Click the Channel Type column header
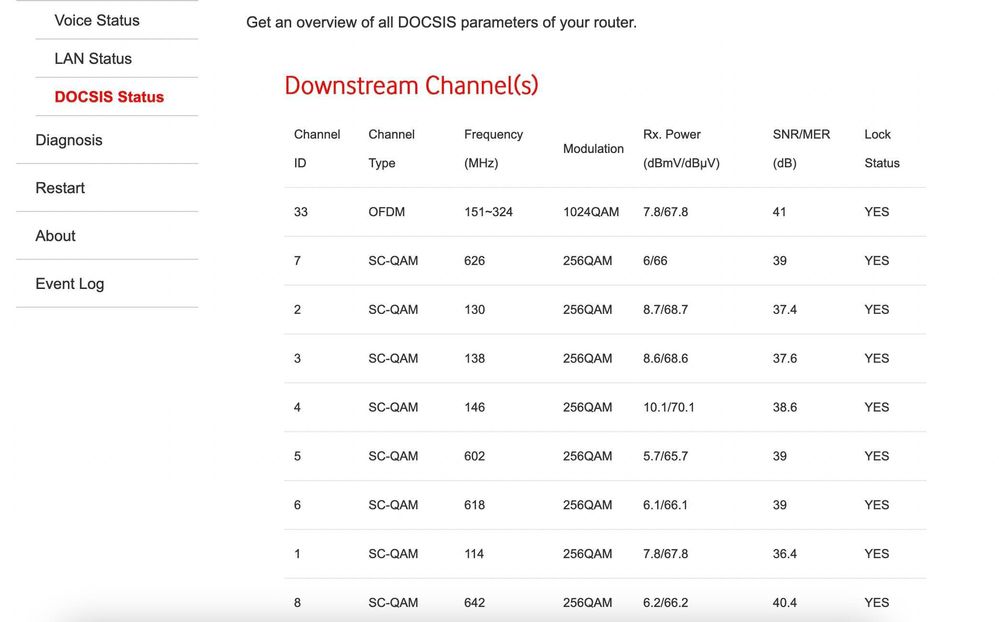This screenshot has height=622, width=999. tap(391, 148)
